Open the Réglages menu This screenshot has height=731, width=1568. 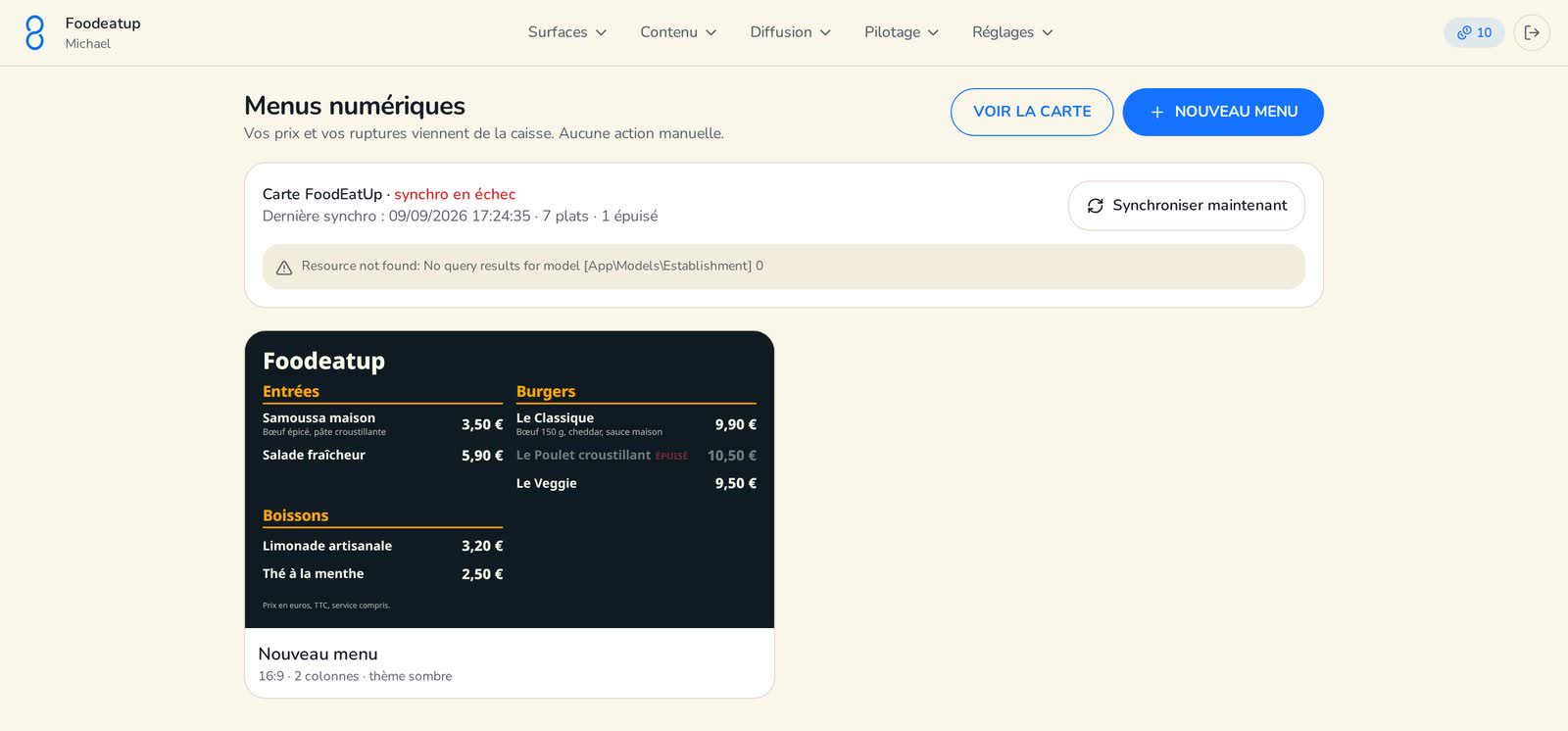pos(1012,32)
